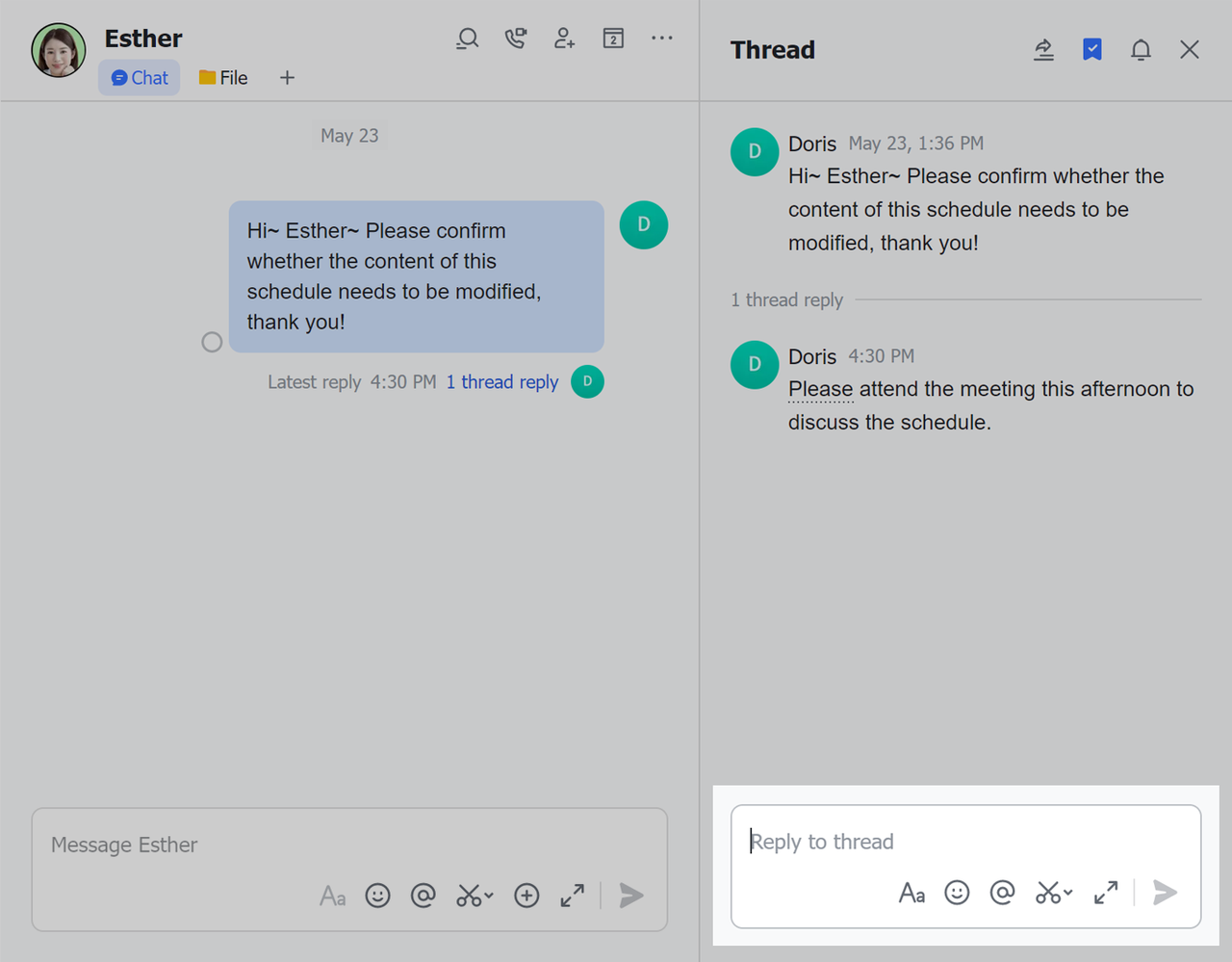Open the more options ellipsis menu
The image size is (1232, 962).
pos(662,39)
